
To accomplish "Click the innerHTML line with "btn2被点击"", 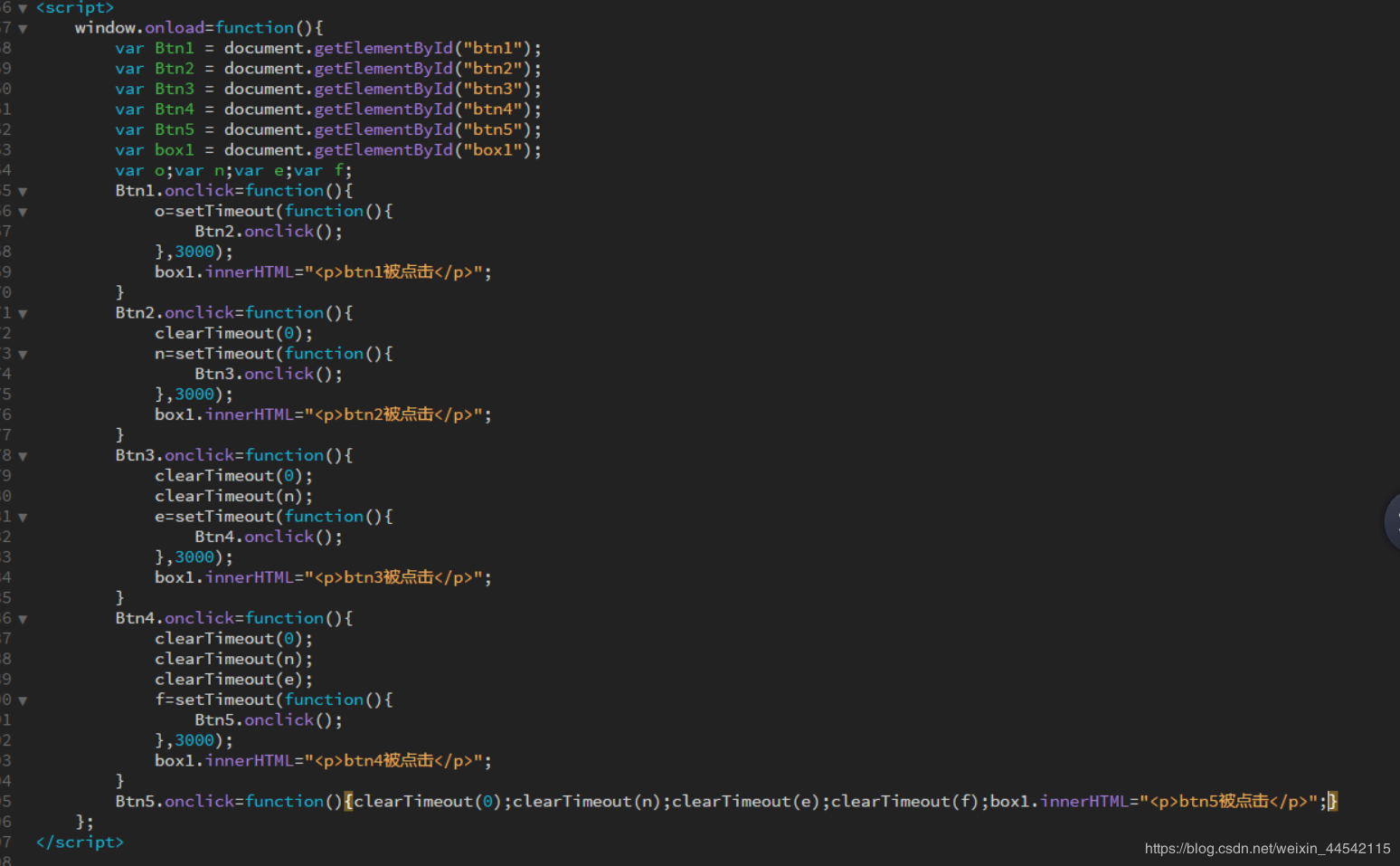I will click(x=323, y=414).
